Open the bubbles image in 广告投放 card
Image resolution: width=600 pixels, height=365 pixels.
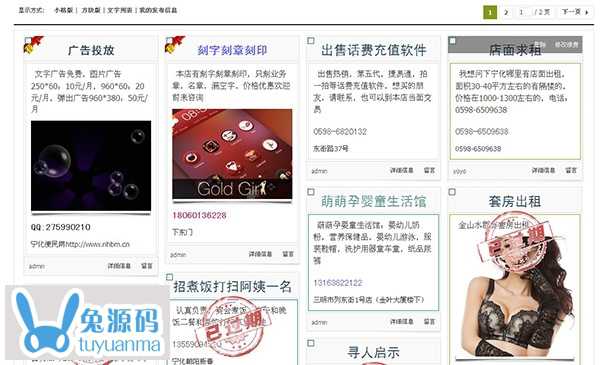point(91,166)
